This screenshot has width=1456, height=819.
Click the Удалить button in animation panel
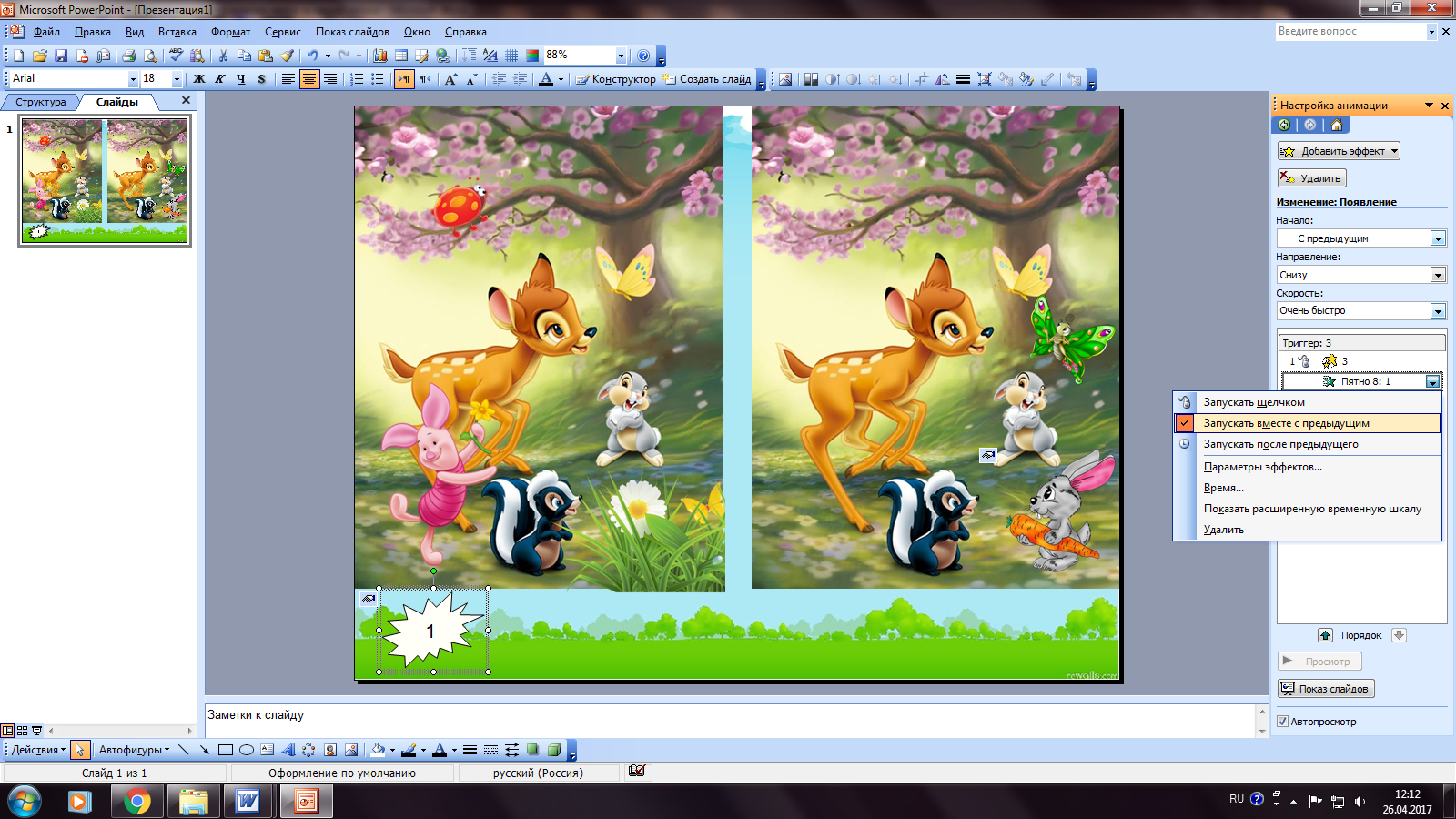(x=1311, y=178)
